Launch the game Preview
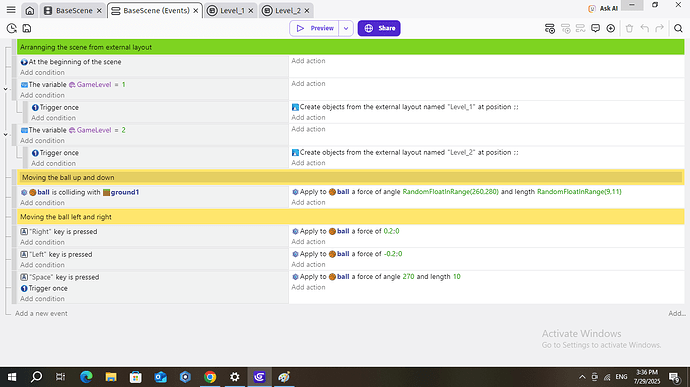 [314, 28]
